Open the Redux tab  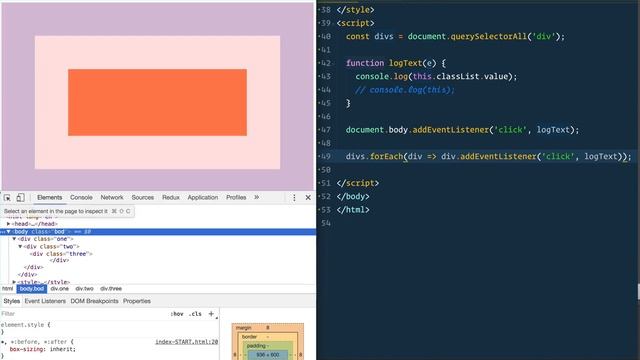[171, 198]
